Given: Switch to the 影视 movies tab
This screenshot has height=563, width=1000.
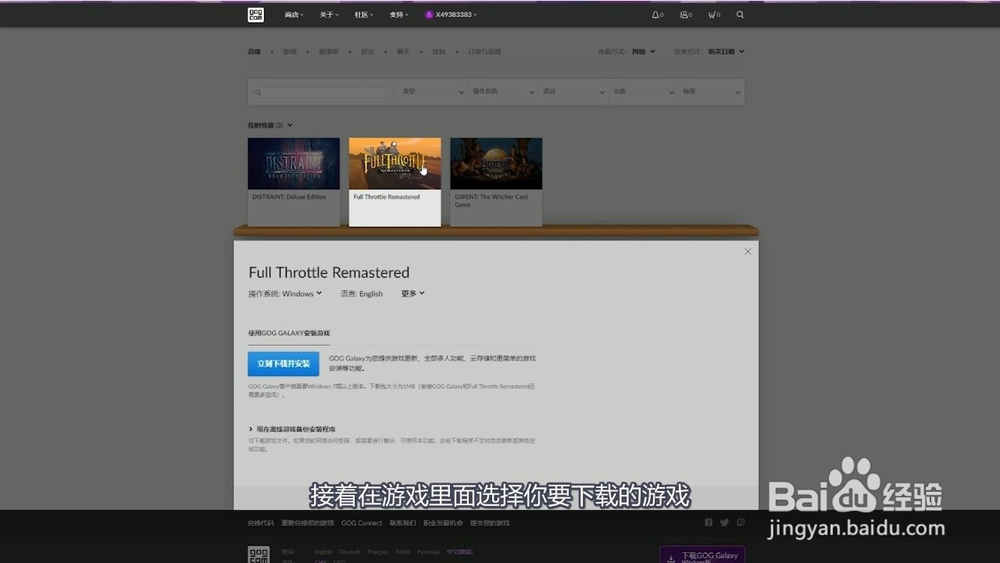Looking at the screenshot, I should (290, 52).
